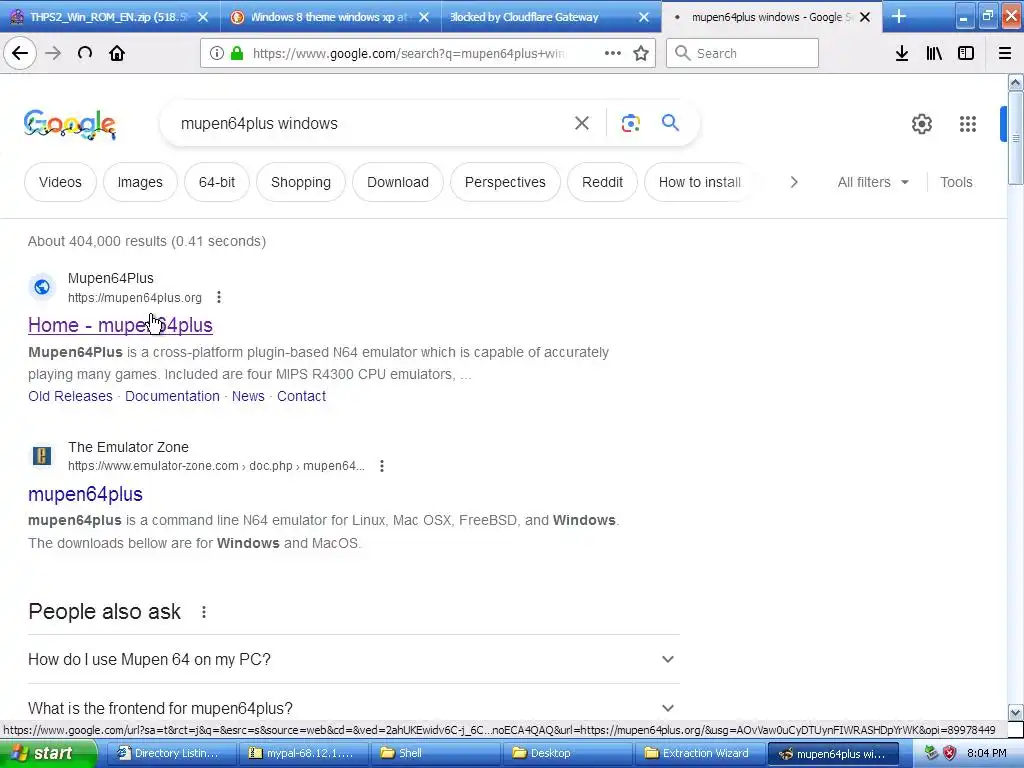The height and width of the screenshot is (768, 1024).
Task: Open the Contact sitelink
Action: tap(301, 396)
